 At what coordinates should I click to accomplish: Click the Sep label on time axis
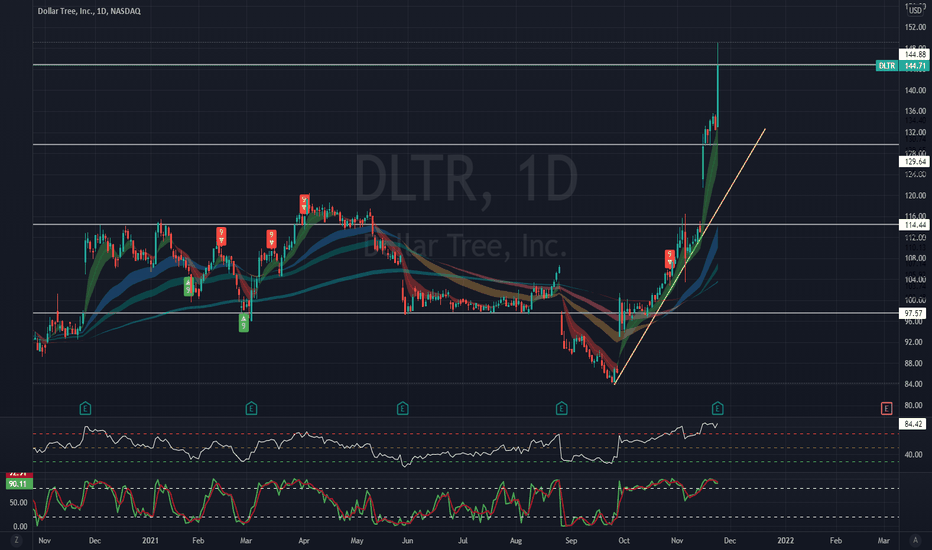tap(571, 540)
